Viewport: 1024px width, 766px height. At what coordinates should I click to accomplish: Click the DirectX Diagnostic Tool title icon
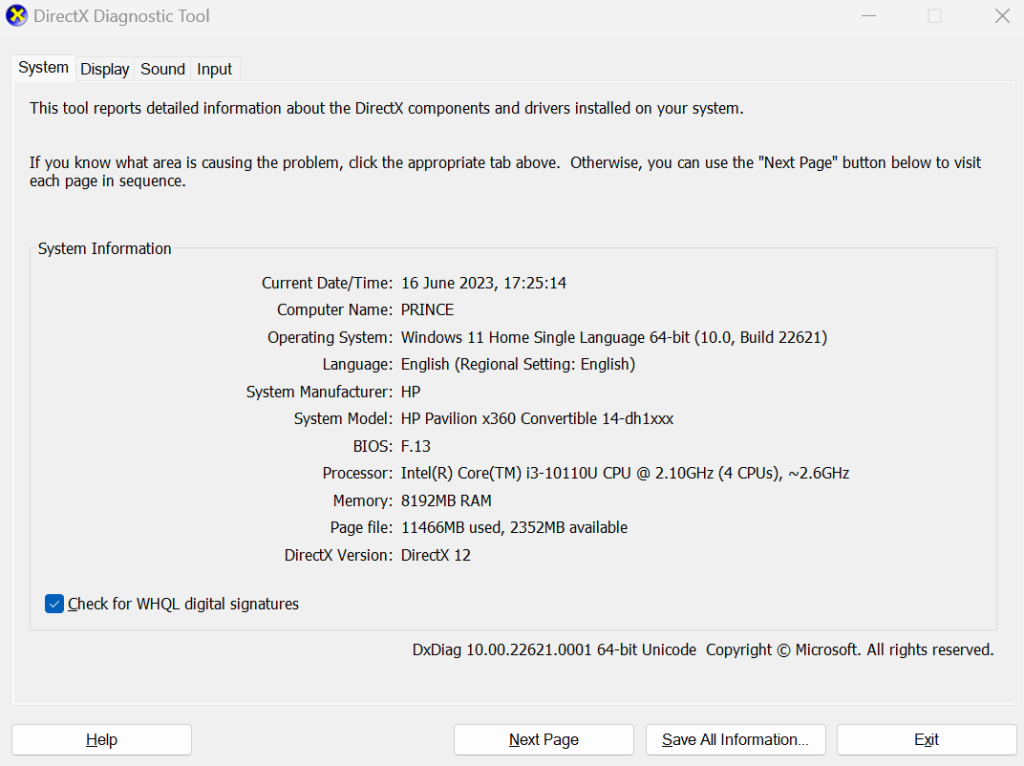(x=17, y=16)
